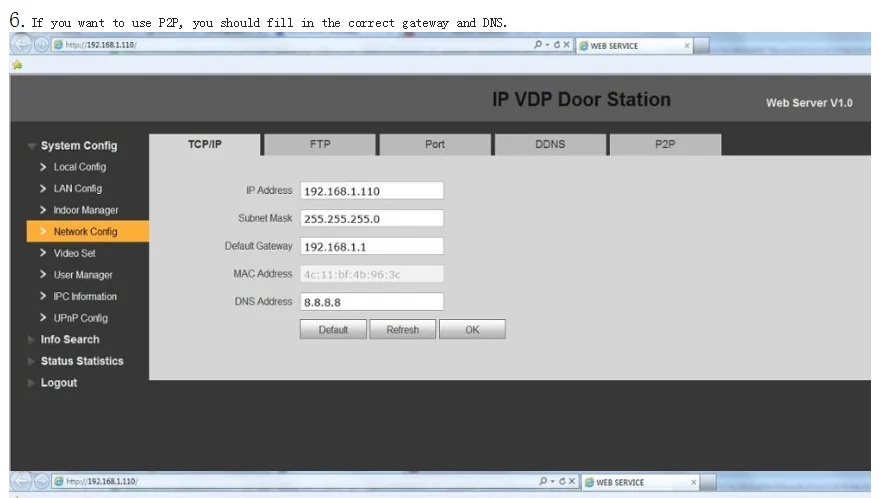
Task: Click the address bar refresh icon
Action: (557, 44)
